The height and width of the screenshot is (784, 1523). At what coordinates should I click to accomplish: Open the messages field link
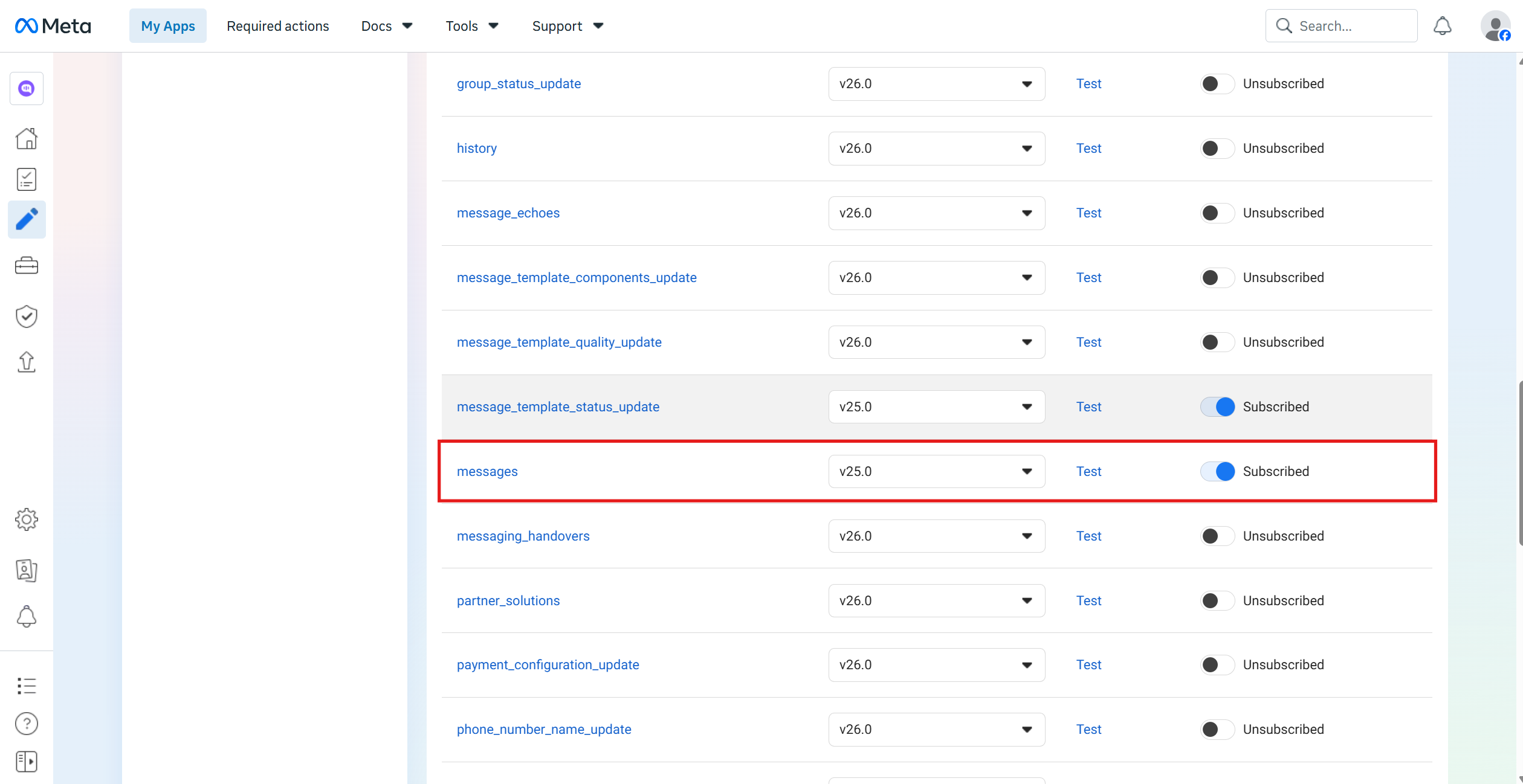coord(487,472)
